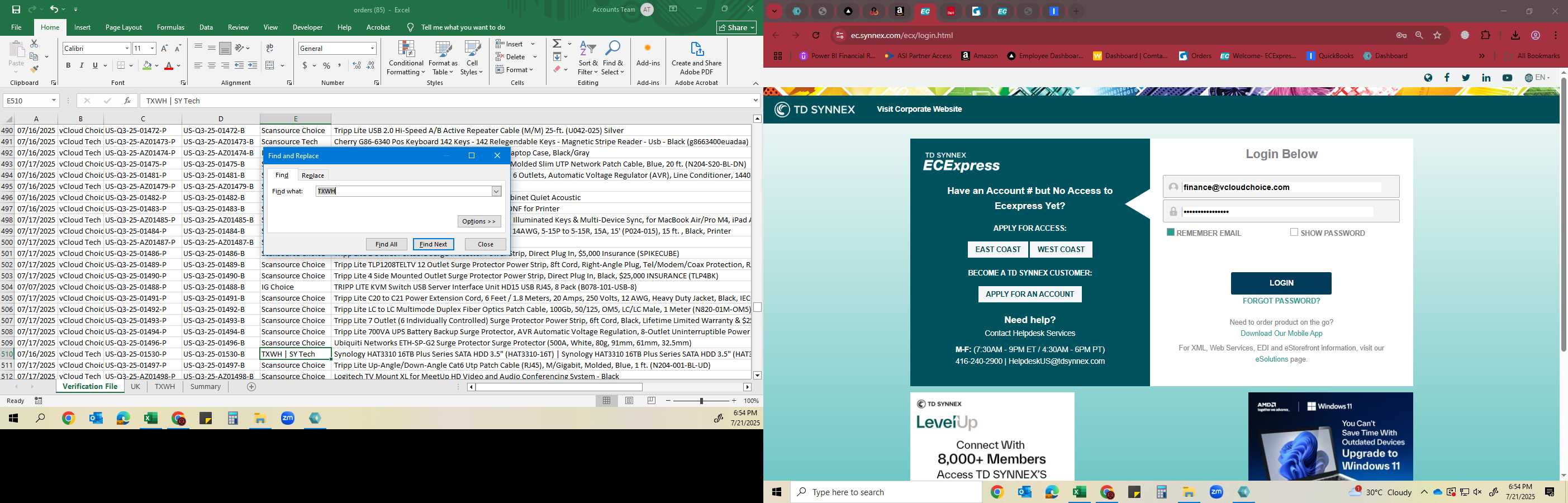Click YouTube icon on TD SYNNEX page

(1507, 77)
